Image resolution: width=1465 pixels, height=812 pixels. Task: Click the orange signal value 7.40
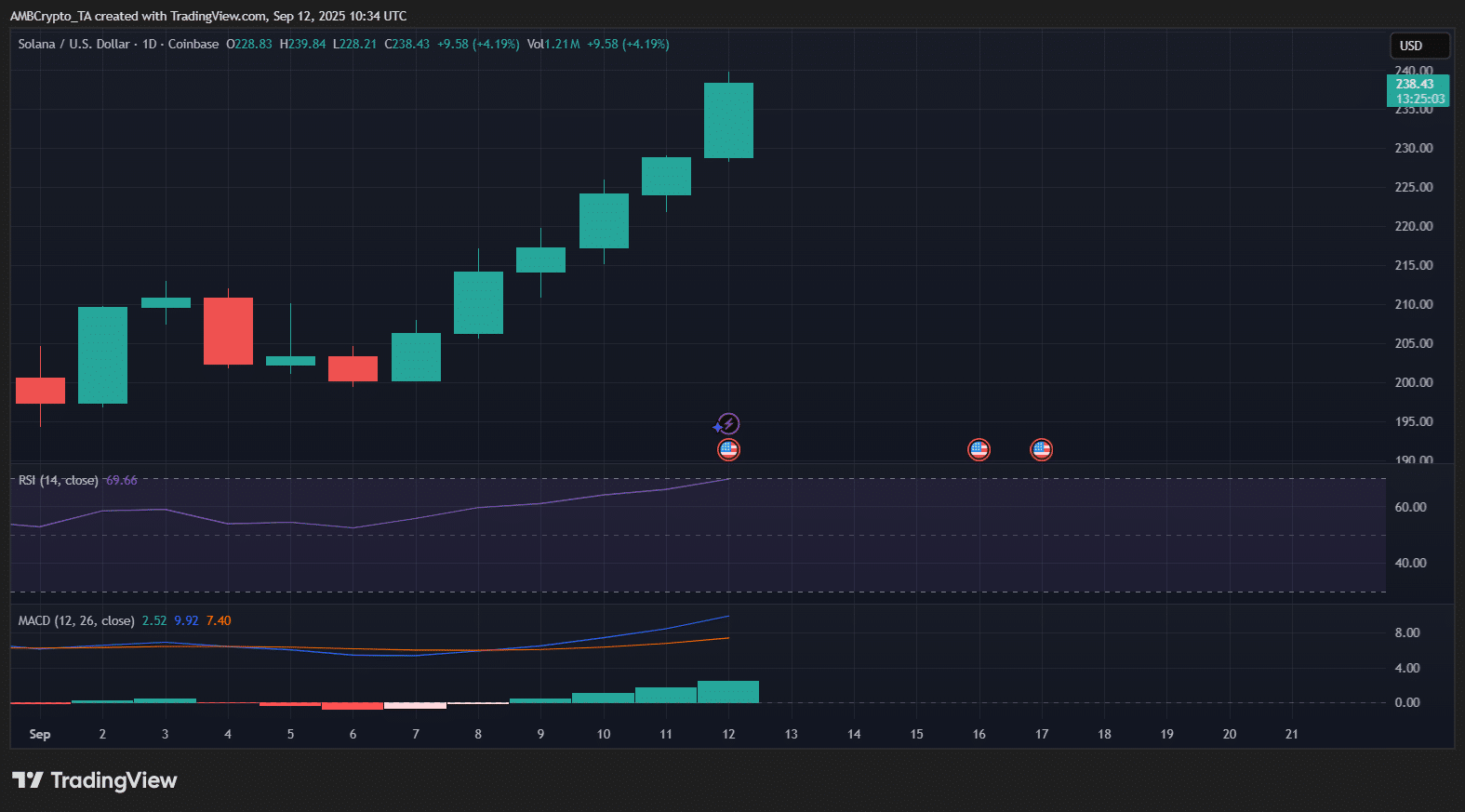point(219,620)
